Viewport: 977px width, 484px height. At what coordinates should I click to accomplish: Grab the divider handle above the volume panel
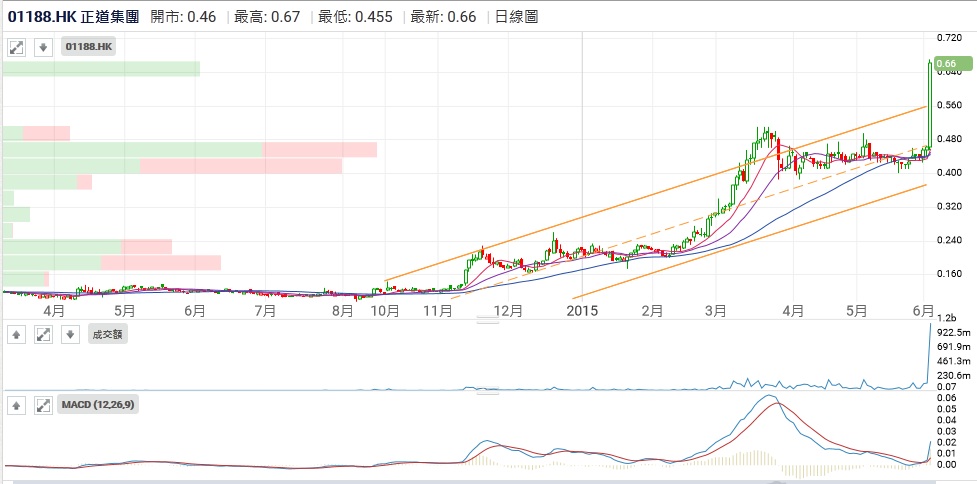coord(487,321)
